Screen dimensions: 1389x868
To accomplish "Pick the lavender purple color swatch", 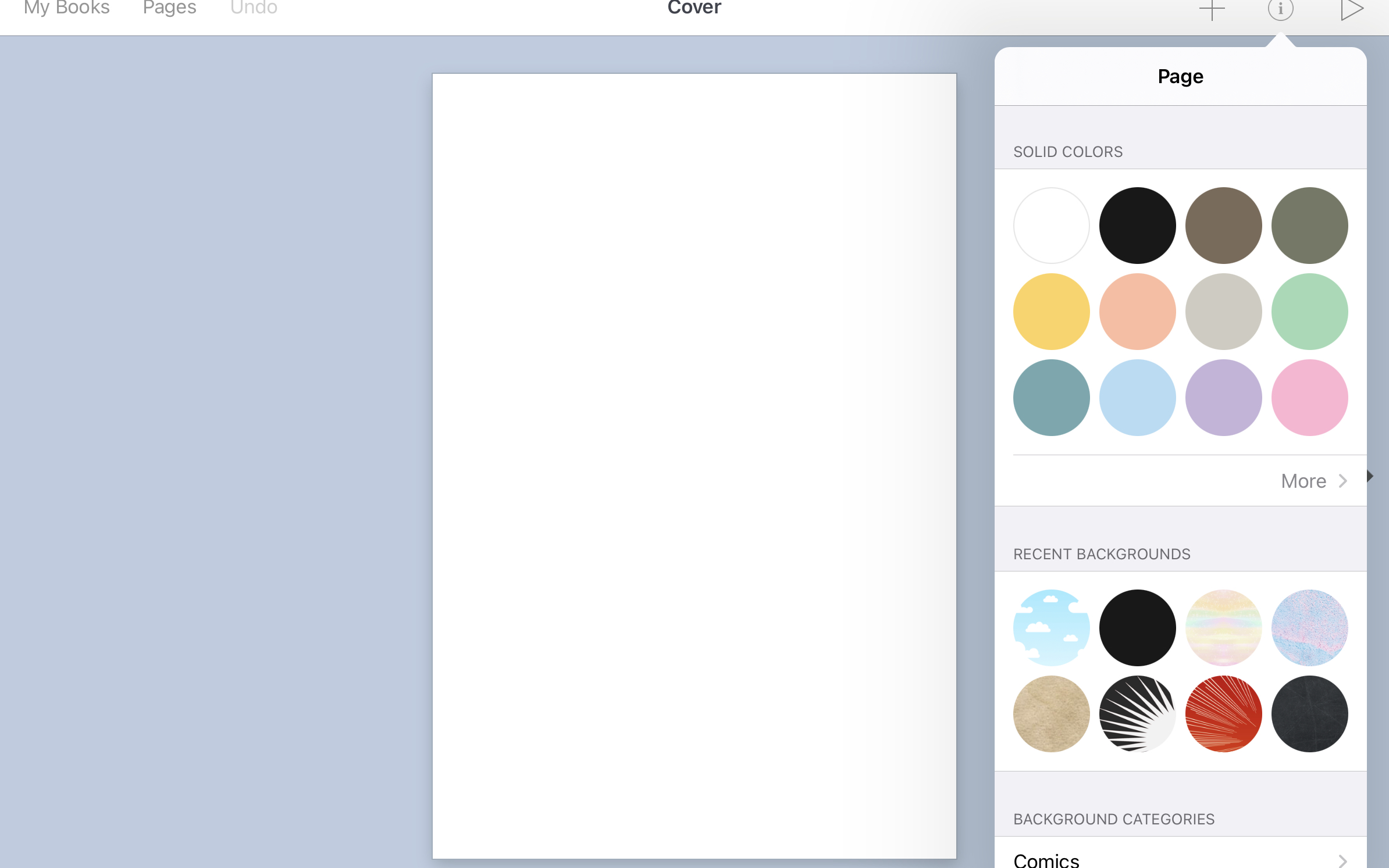I will click(x=1223, y=398).
